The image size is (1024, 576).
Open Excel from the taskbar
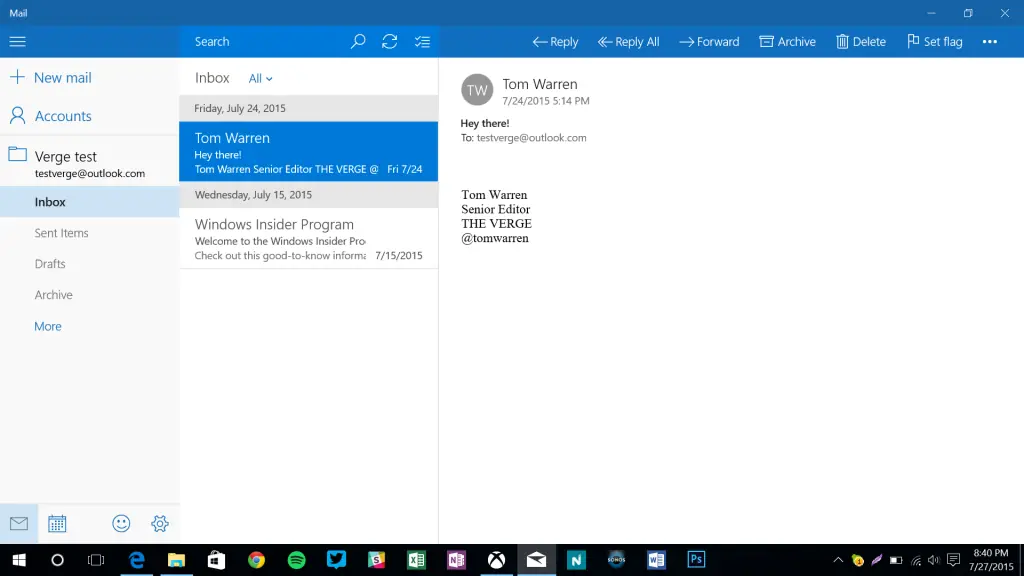[x=416, y=560]
